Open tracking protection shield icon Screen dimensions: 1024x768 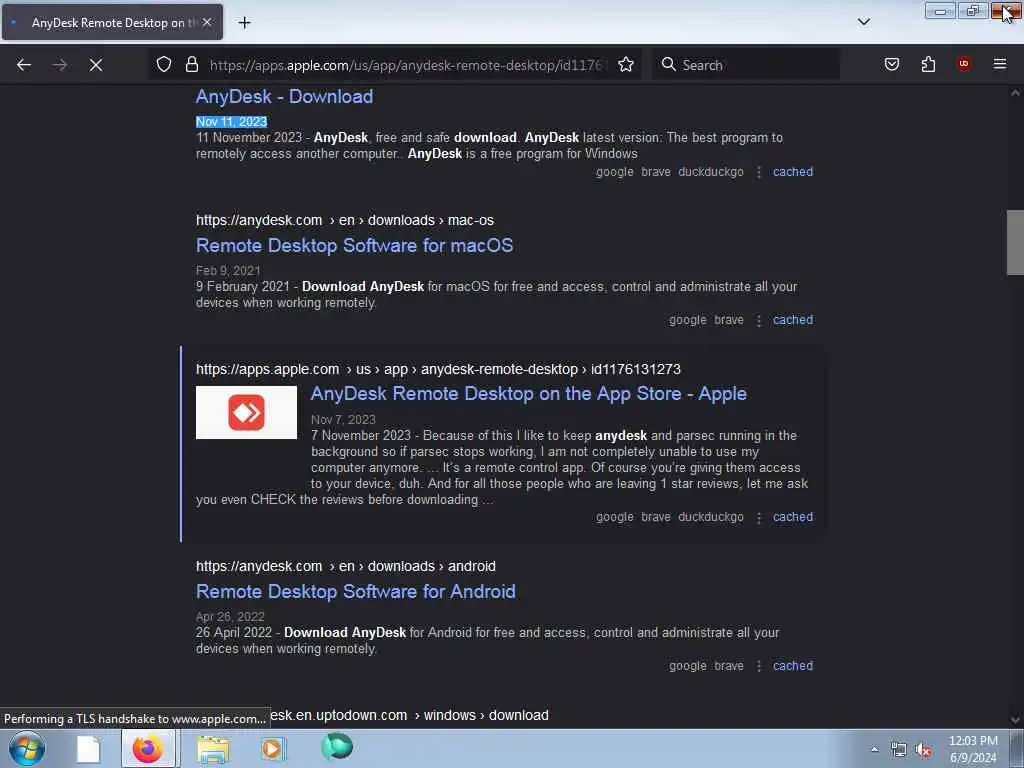coord(164,64)
